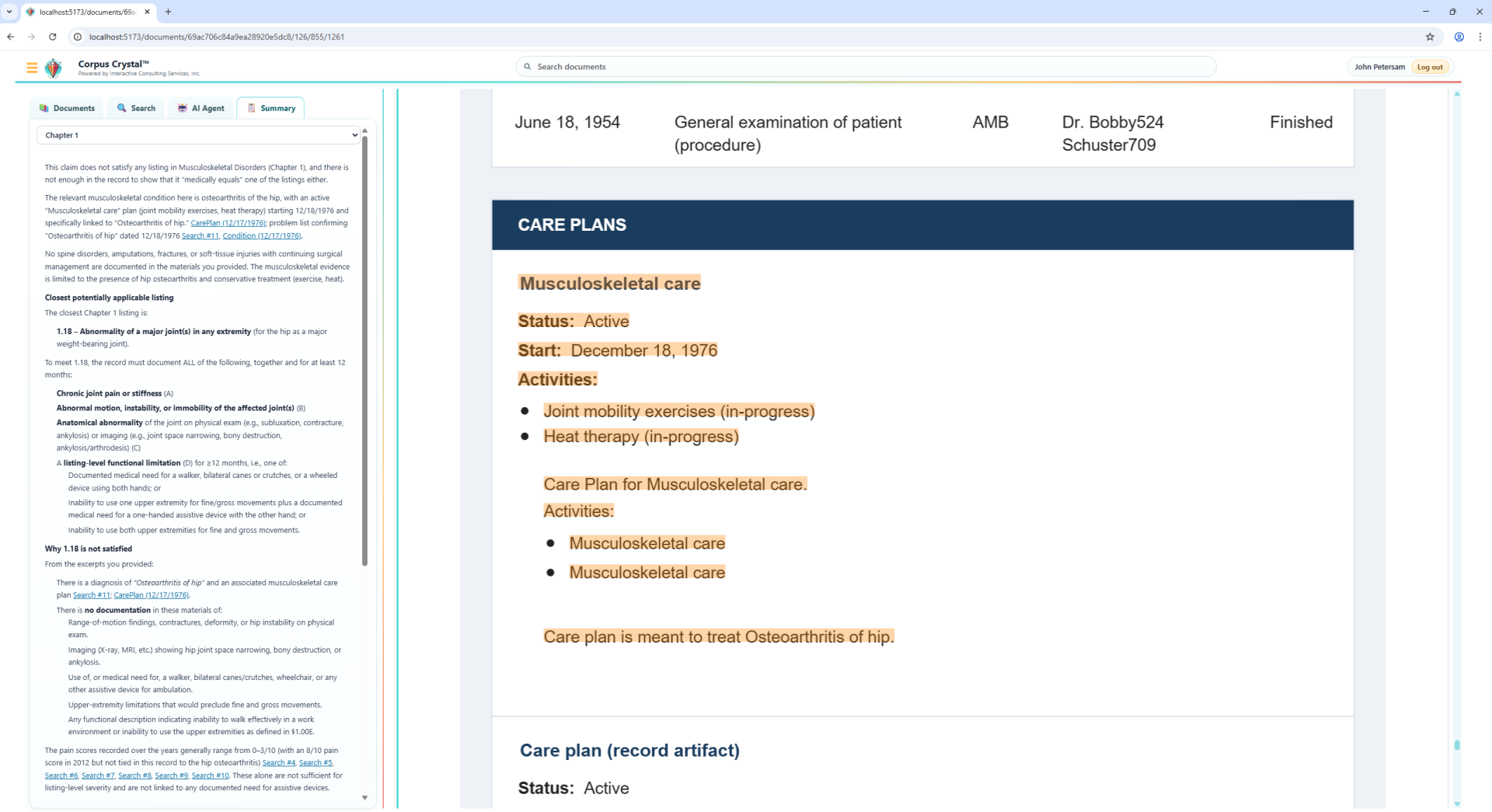This screenshot has width=1492, height=812.
Task: Log out of John Petersam account
Action: [1429, 67]
